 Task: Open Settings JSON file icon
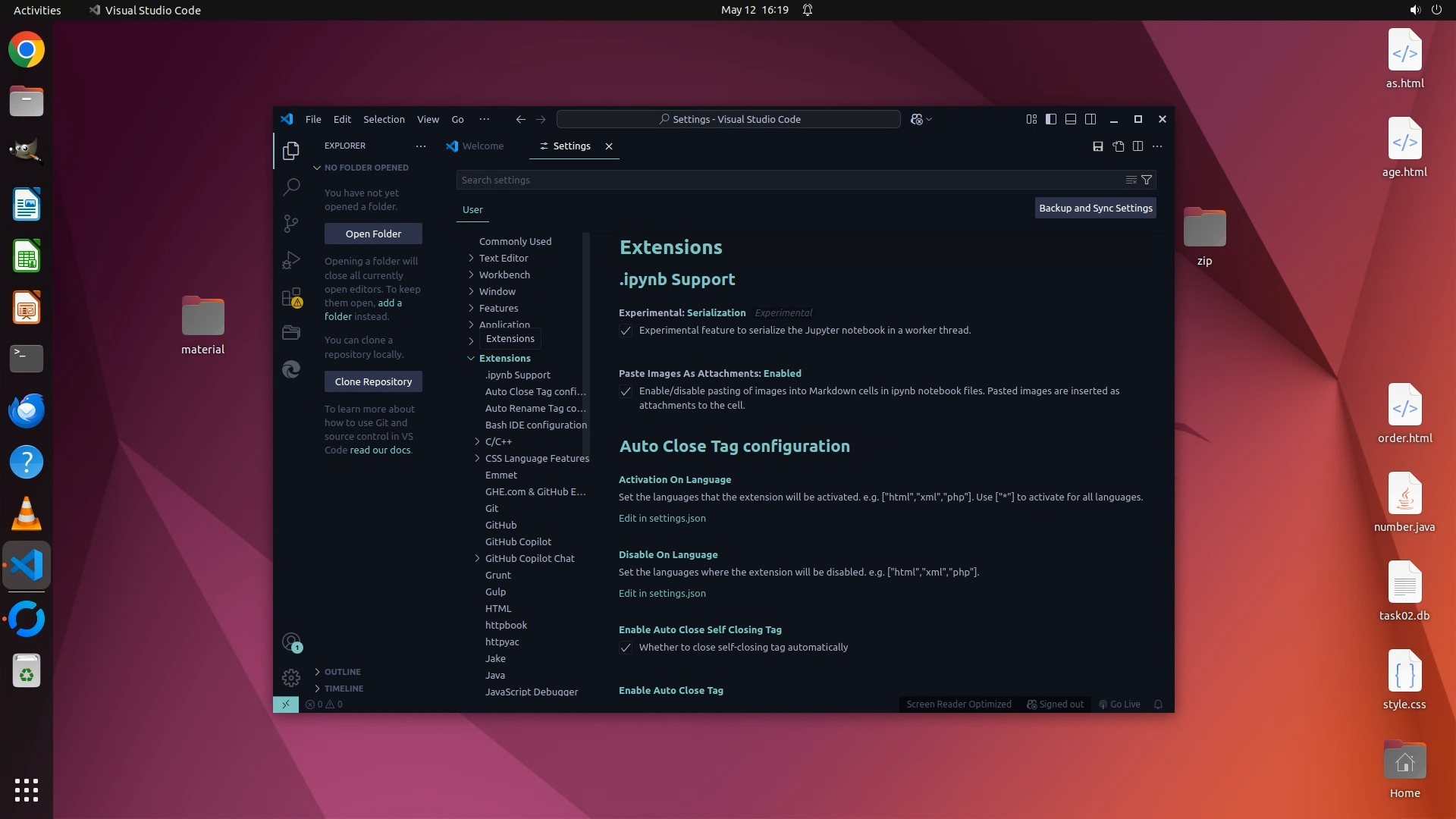click(x=1118, y=146)
